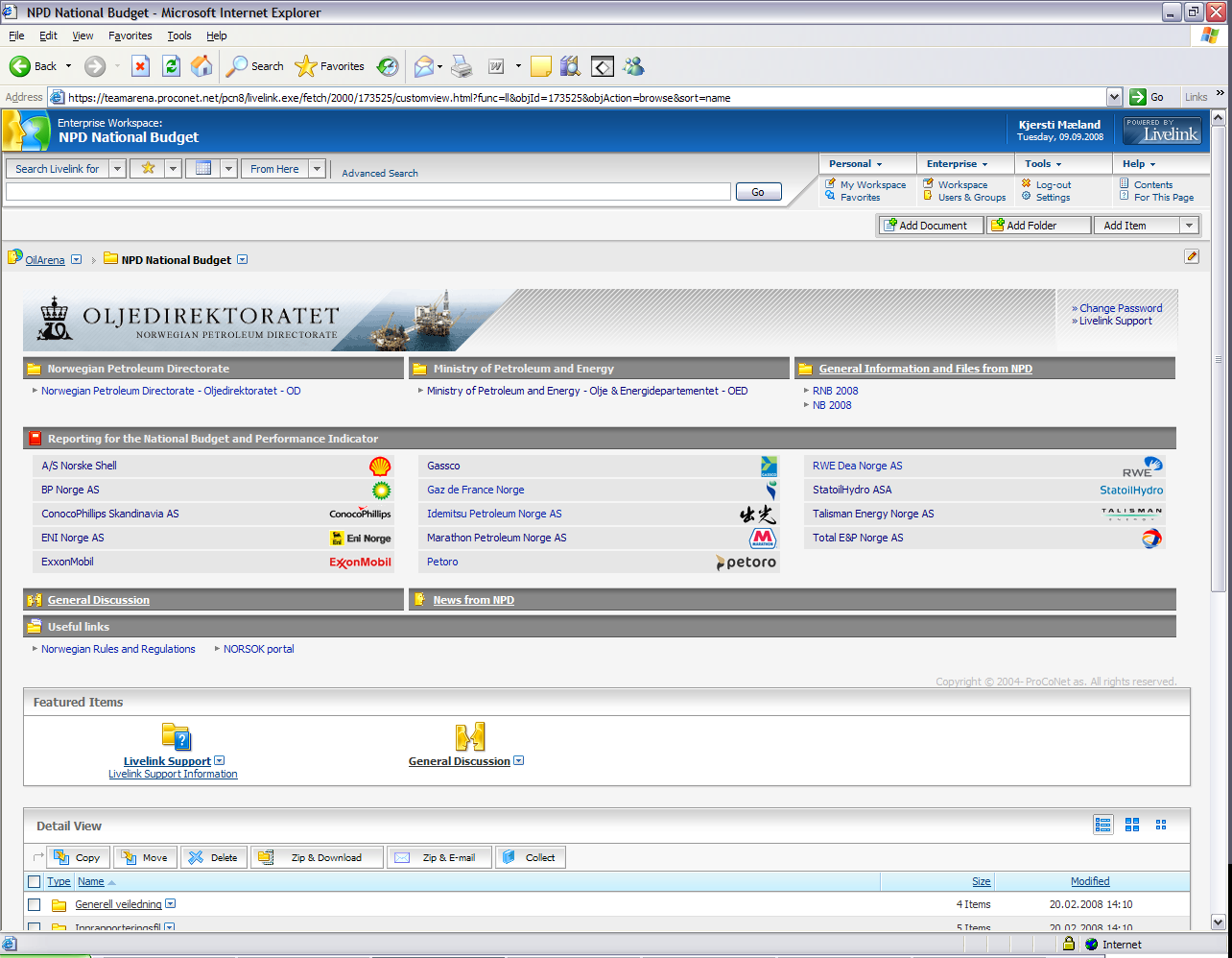Click in the Livelink search input field

pyautogui.click(x=368, y=192)
